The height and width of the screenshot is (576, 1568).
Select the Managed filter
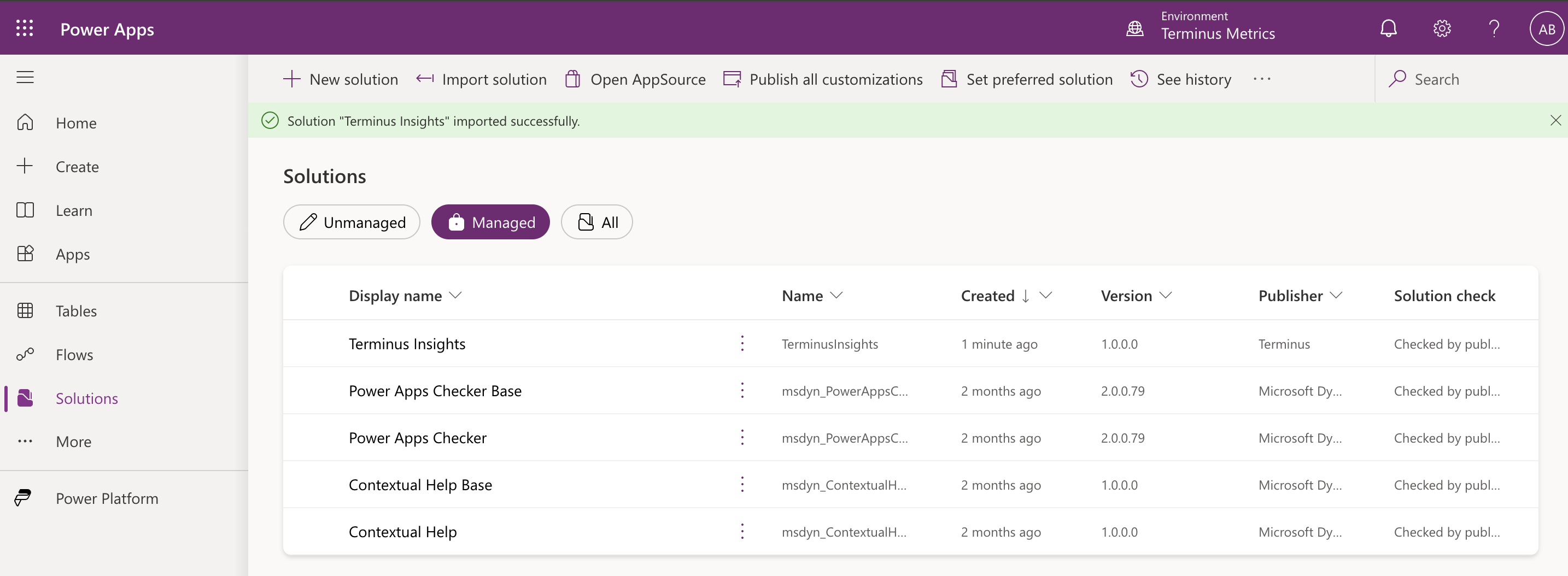[490, 222]
